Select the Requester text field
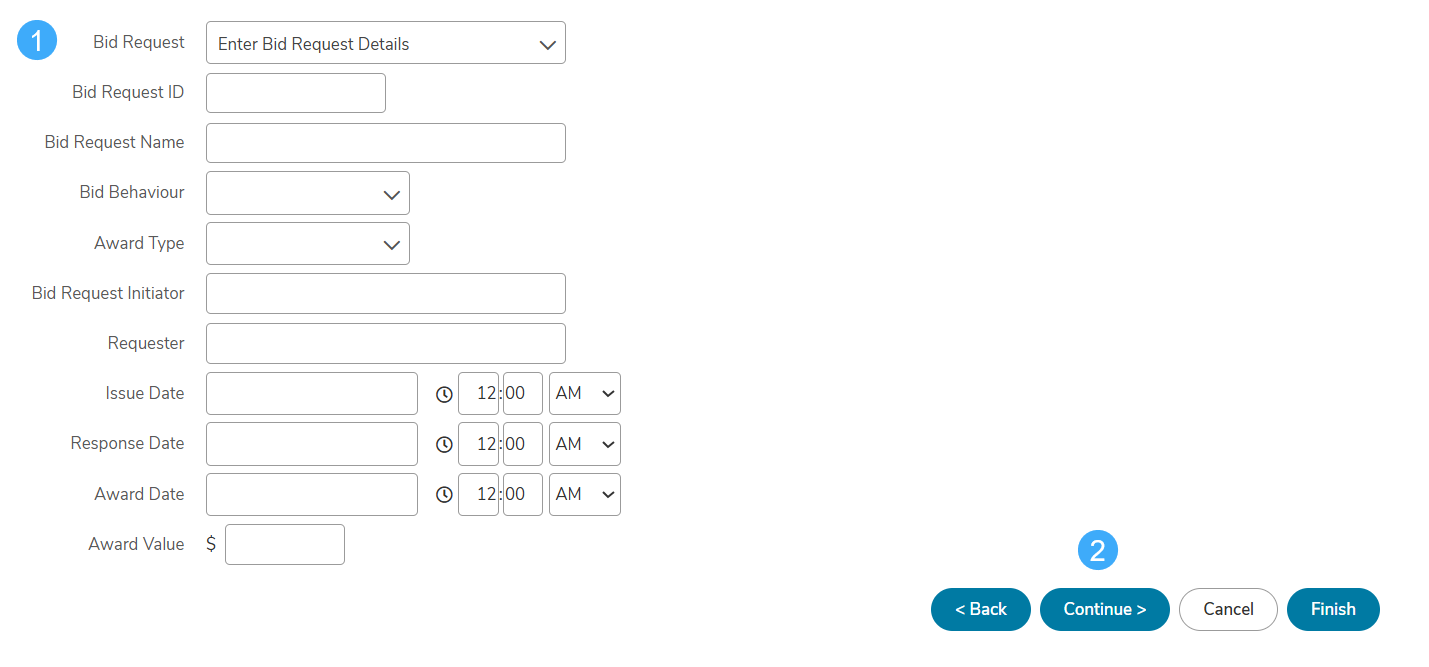1429x667 pixels. pos(386,343)
